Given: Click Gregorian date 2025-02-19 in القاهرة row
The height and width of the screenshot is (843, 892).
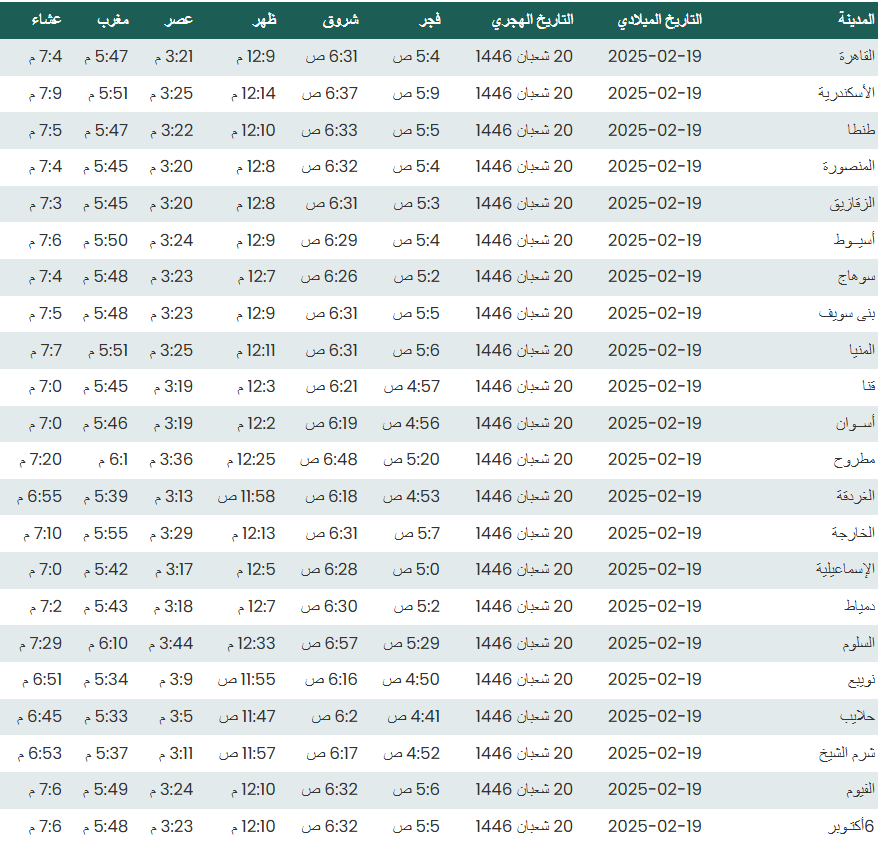Looking at the screenshot, I should click(x=655, y=56).
